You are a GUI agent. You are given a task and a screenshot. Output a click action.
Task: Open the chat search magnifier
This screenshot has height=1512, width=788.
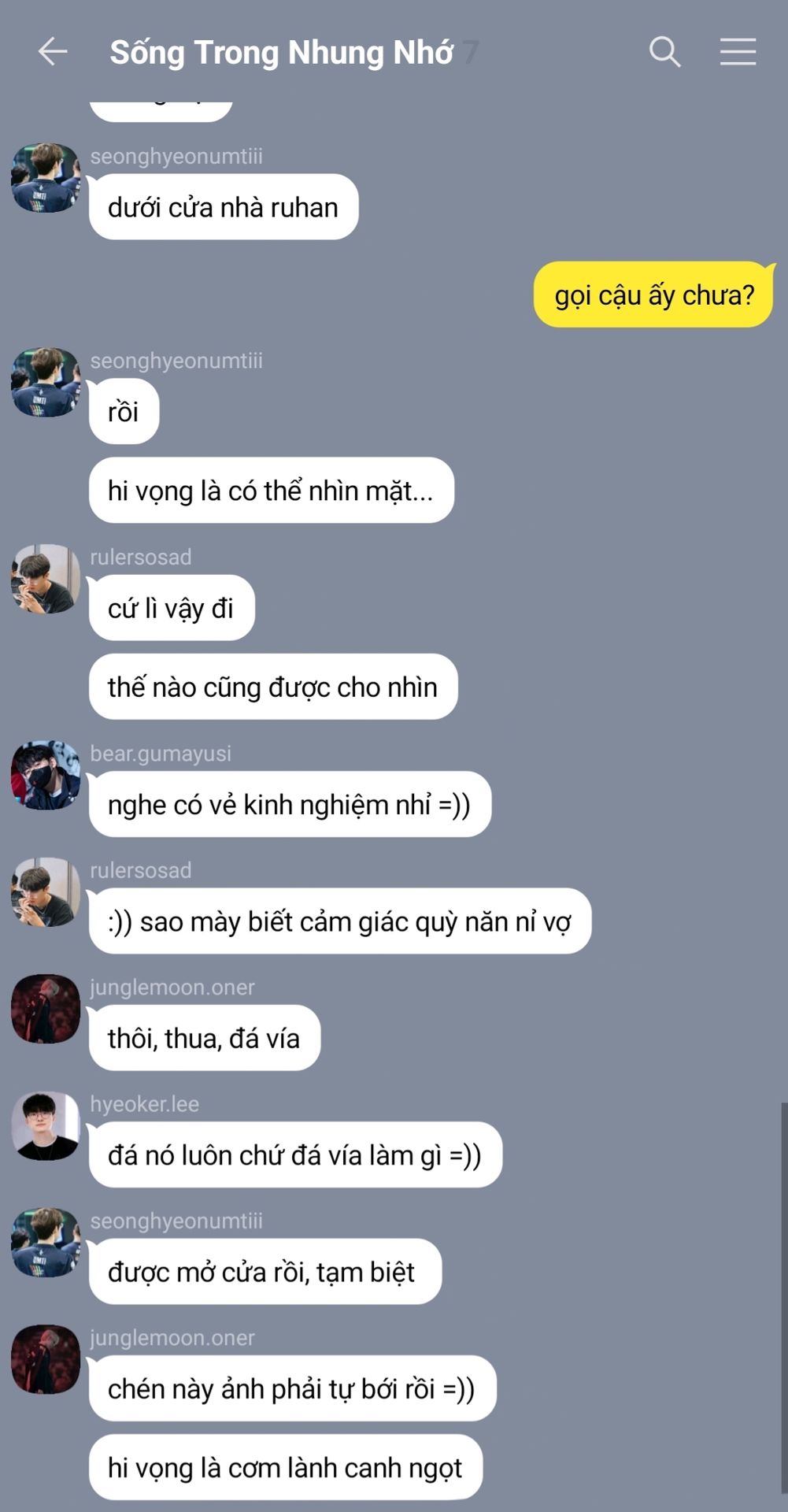click(x=664, y=52)
